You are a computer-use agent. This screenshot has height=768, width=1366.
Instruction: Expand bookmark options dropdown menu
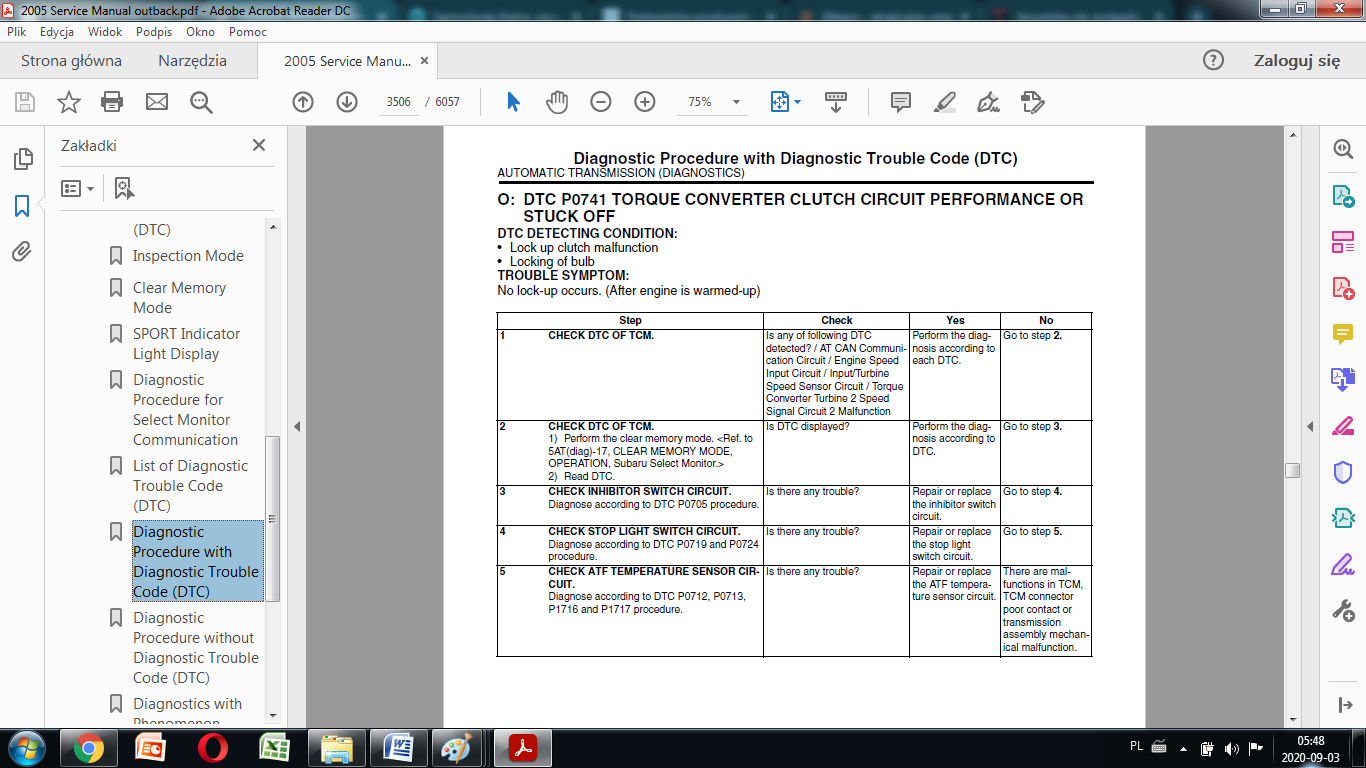pyautogui.click(x=78, y=188)
